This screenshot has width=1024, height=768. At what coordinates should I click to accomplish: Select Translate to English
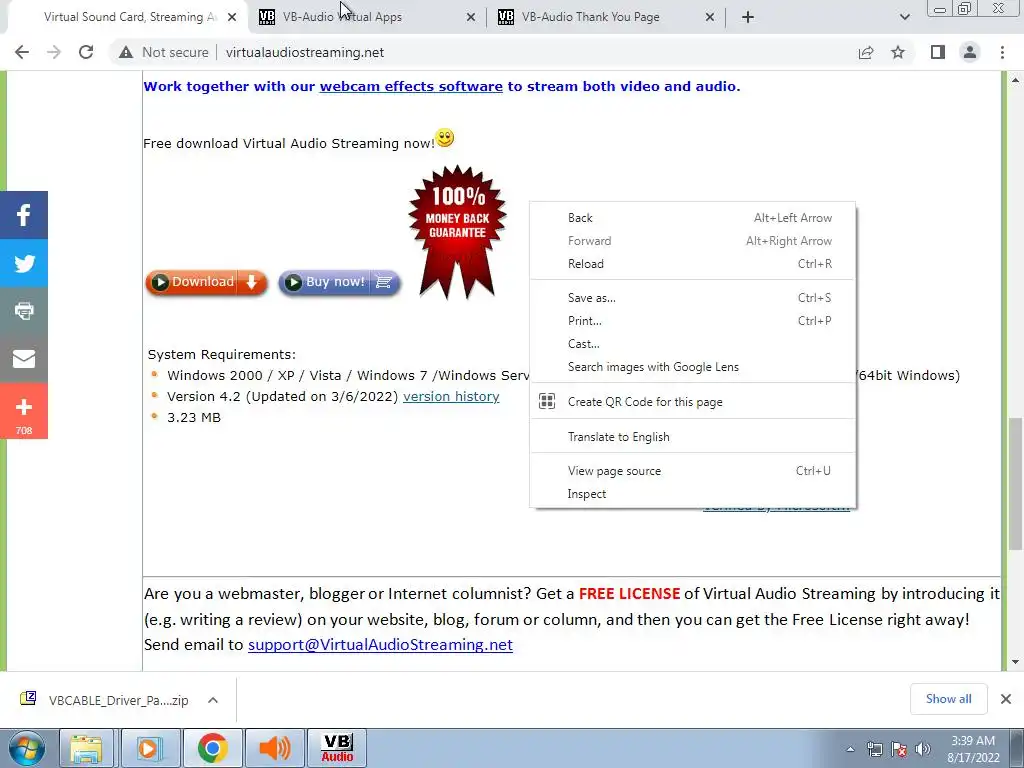[693, 437]
